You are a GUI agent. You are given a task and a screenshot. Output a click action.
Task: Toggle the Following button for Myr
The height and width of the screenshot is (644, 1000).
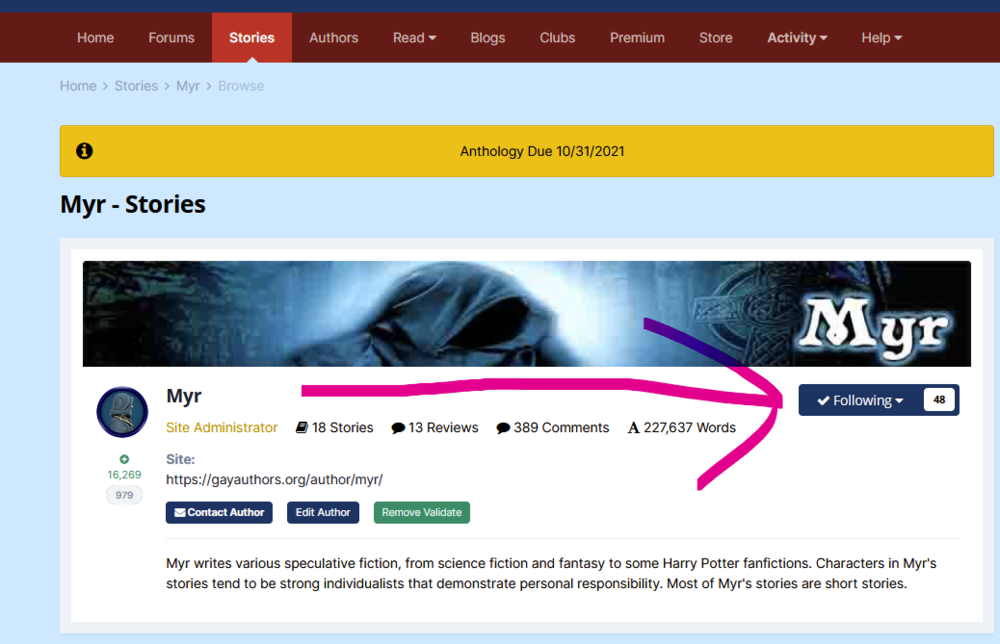(x=859, y=400)
